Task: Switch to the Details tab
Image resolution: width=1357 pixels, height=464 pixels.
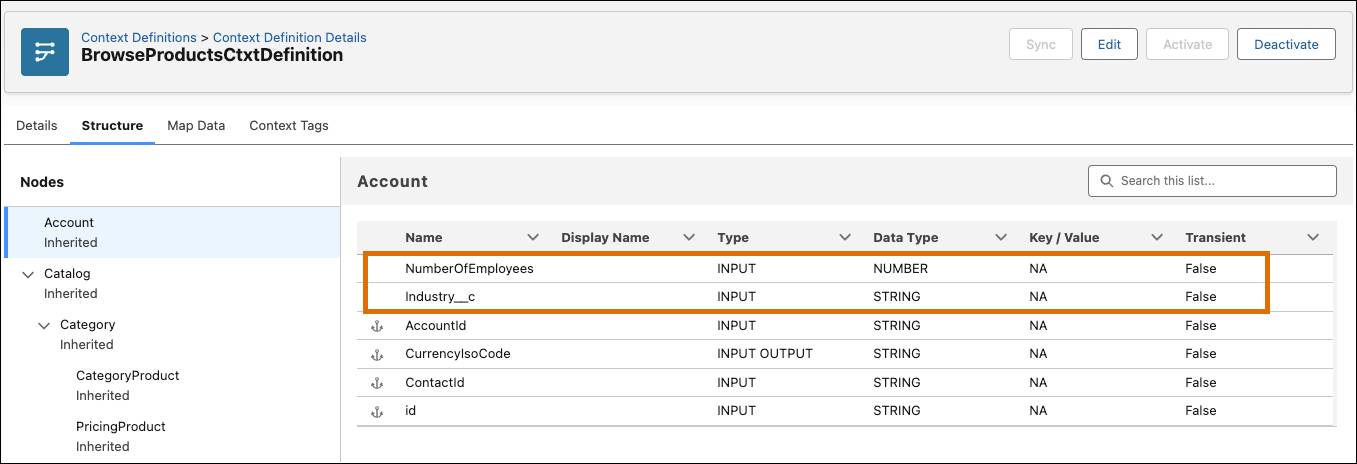Action: [37, 126]
